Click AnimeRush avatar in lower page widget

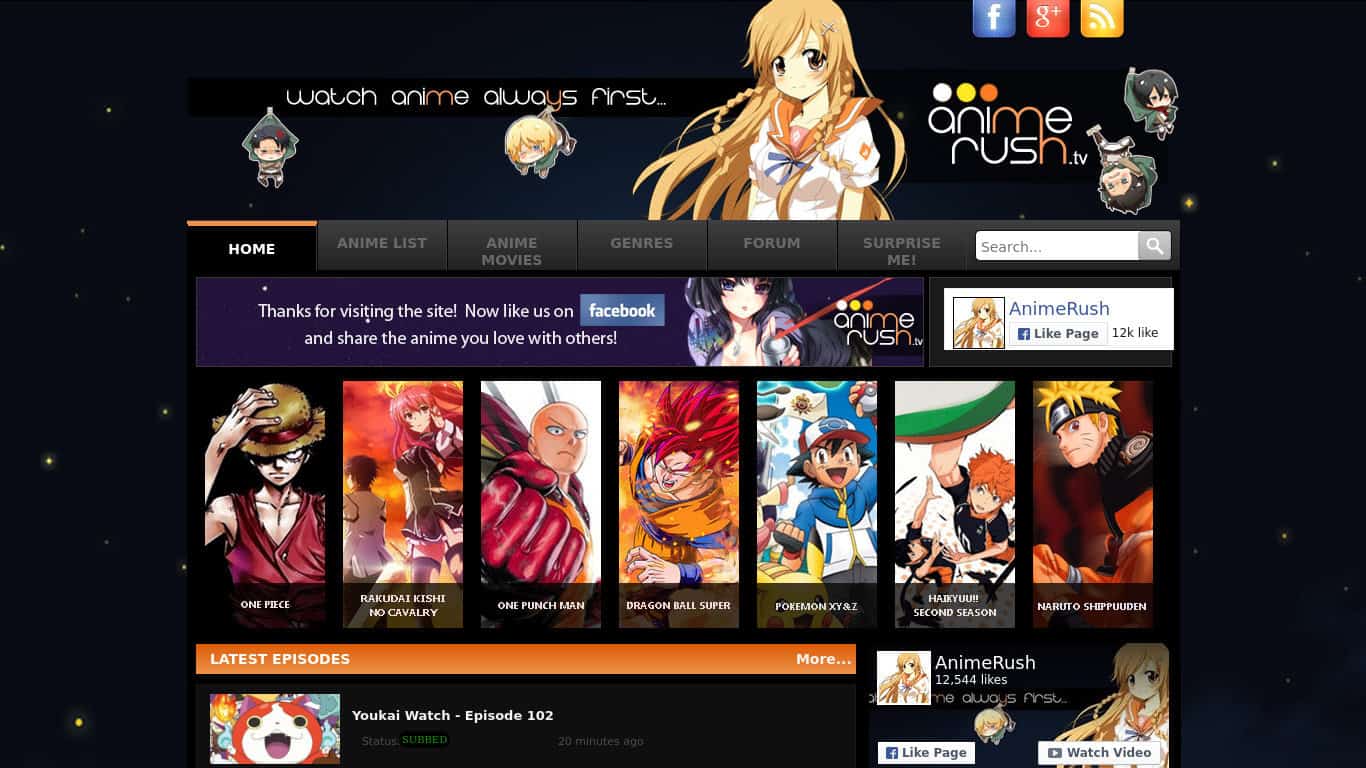[x=904, y=678]
